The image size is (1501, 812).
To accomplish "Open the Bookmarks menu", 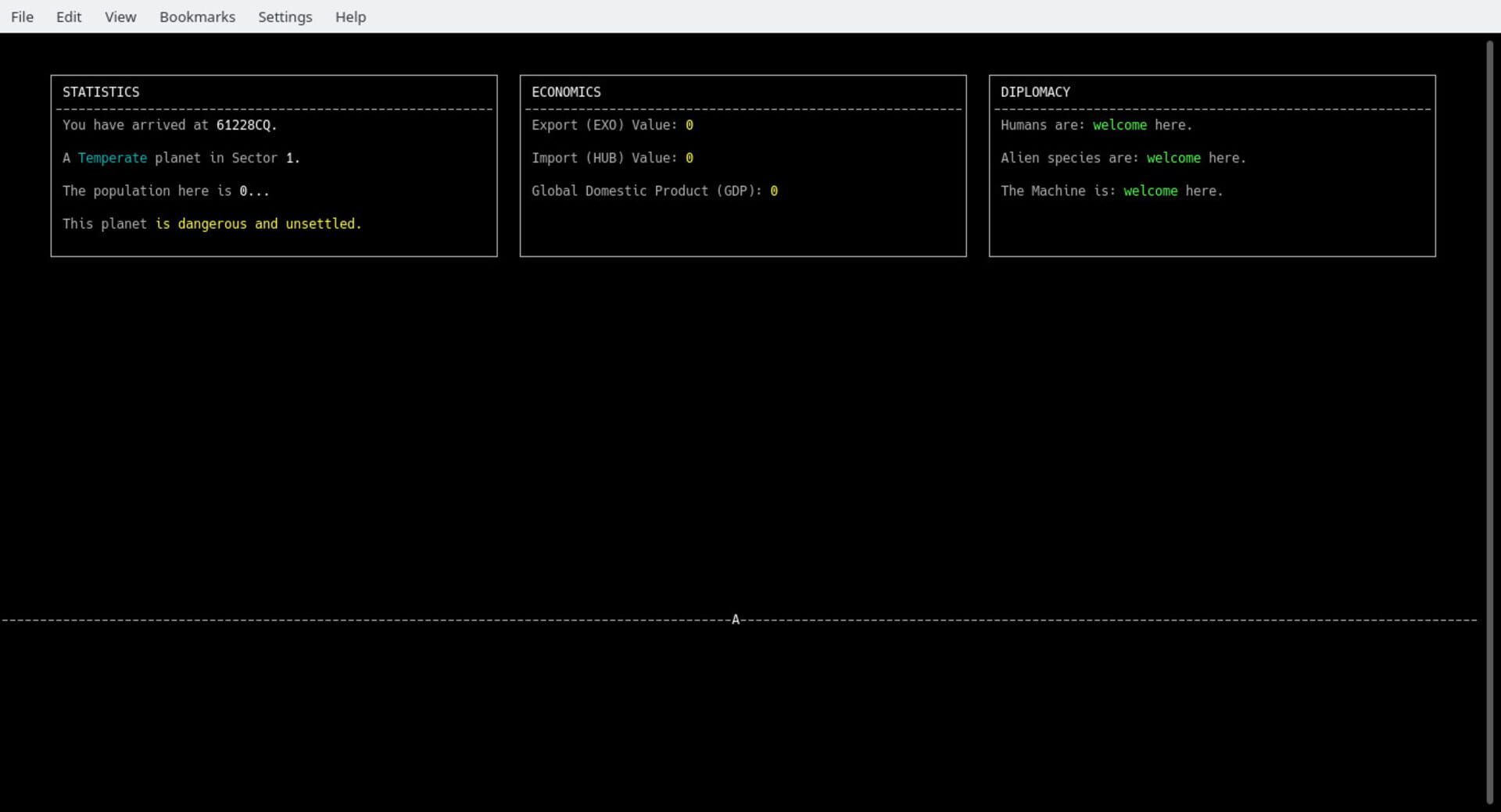I will point(196,16).
